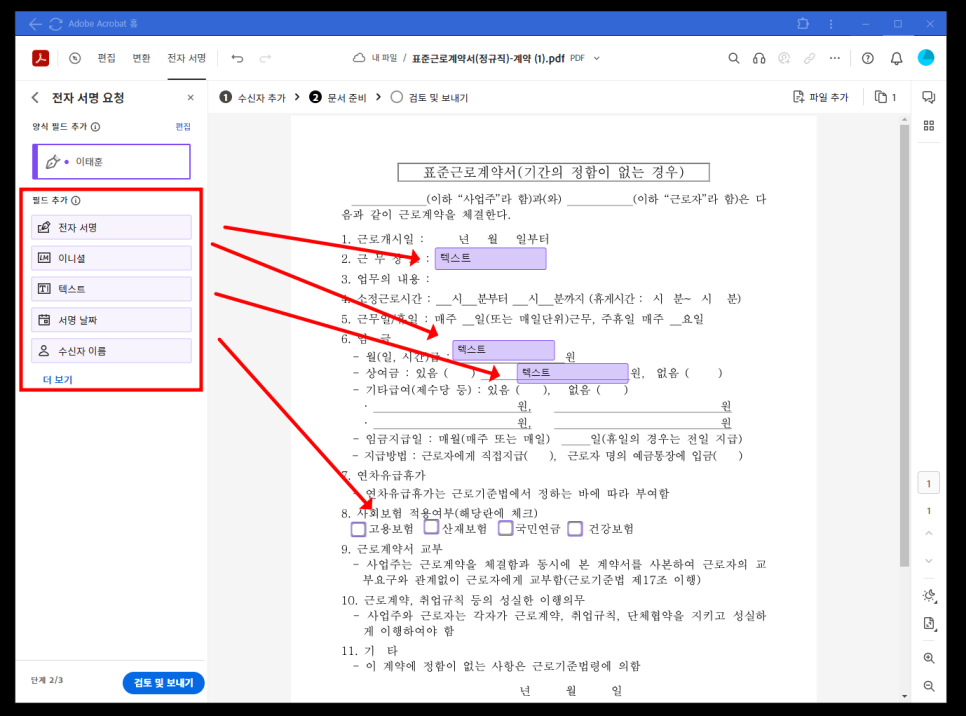Click the Adobe Acrobat home logo icon
The image size is (966, 716).
coord(41,58)
